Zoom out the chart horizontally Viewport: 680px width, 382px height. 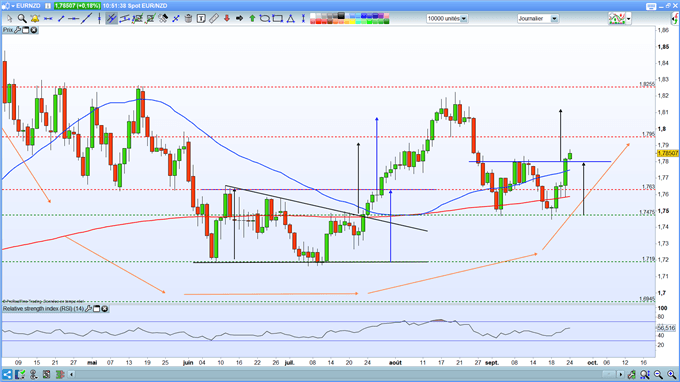[658, 374]
